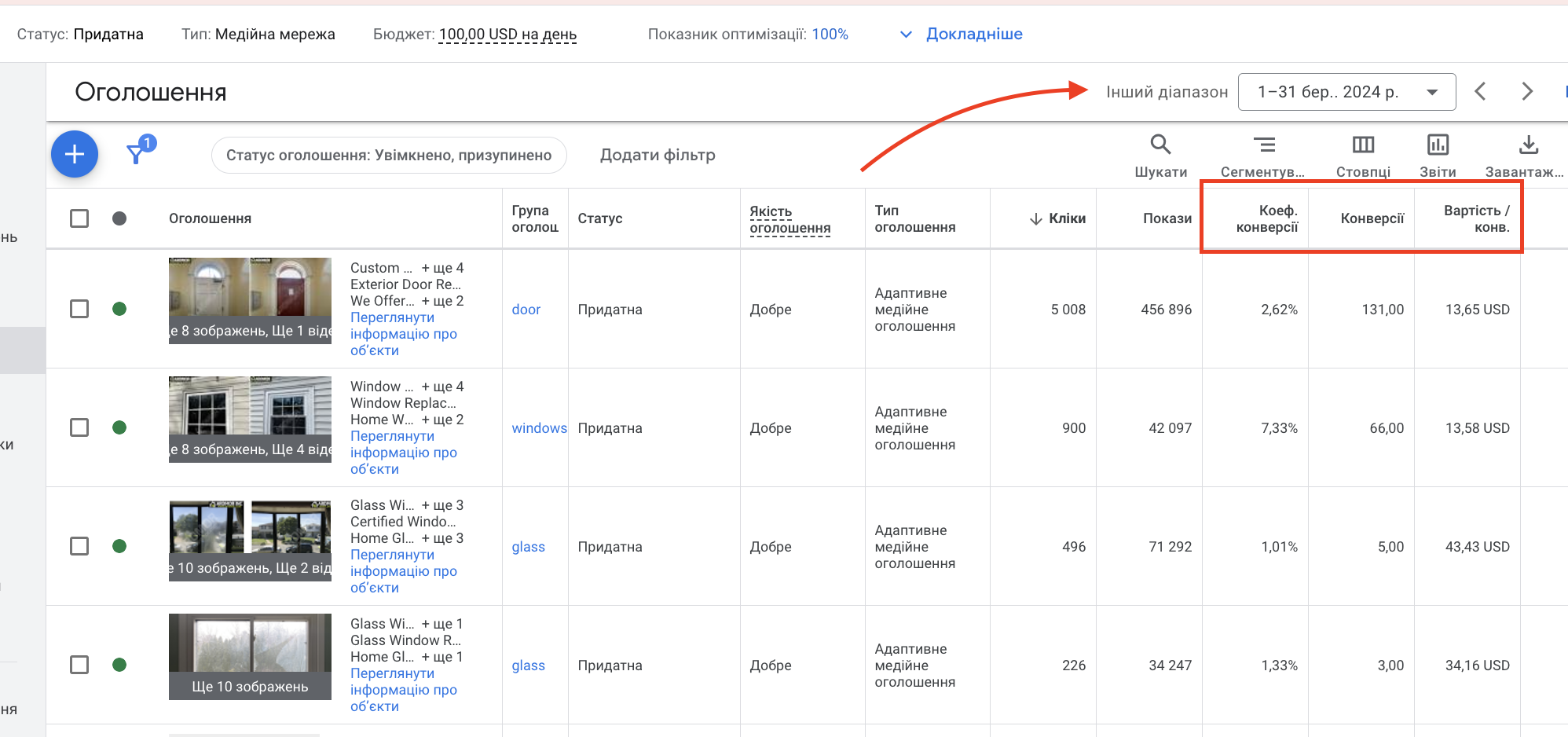
Task: Go to the previous date range arrow
Action: point(1480,92)
